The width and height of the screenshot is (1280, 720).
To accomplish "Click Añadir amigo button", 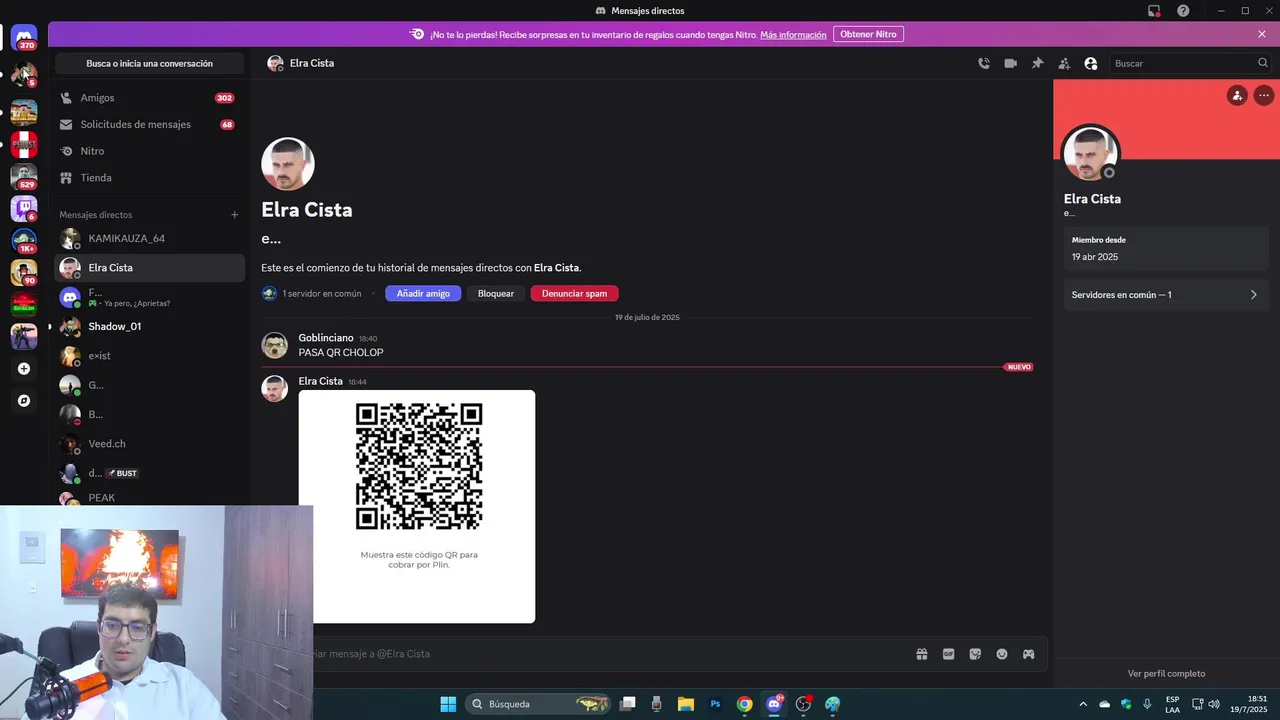I will (x=423, y=294).
